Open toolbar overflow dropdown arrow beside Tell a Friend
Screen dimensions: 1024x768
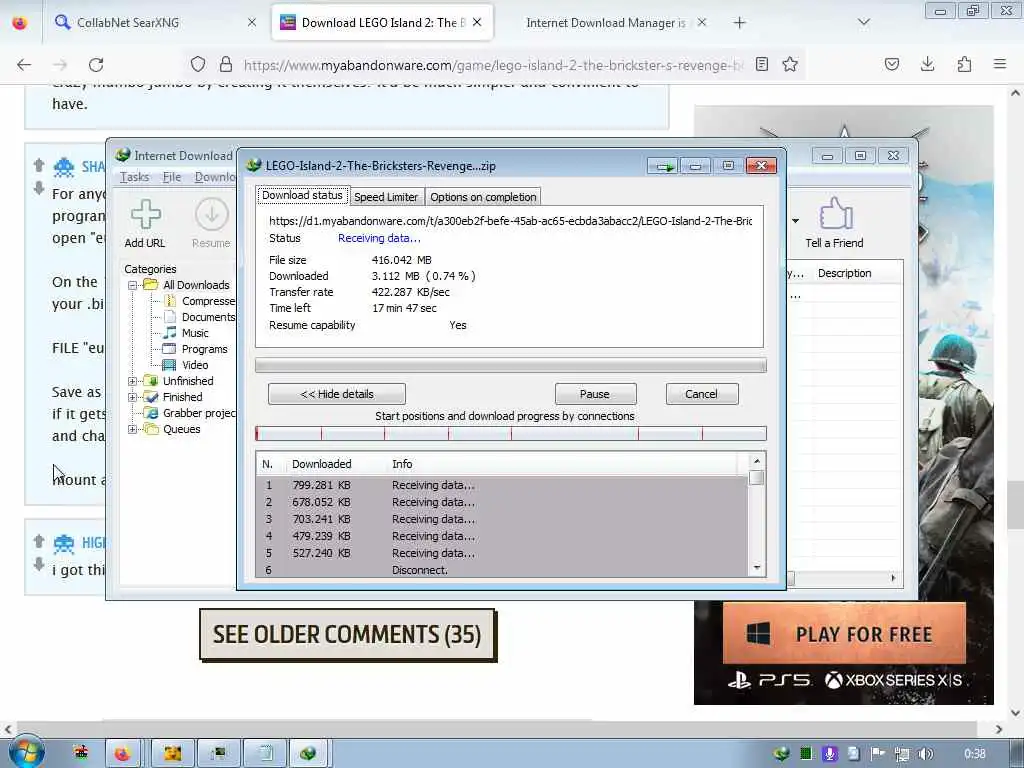tap(795, 221)
